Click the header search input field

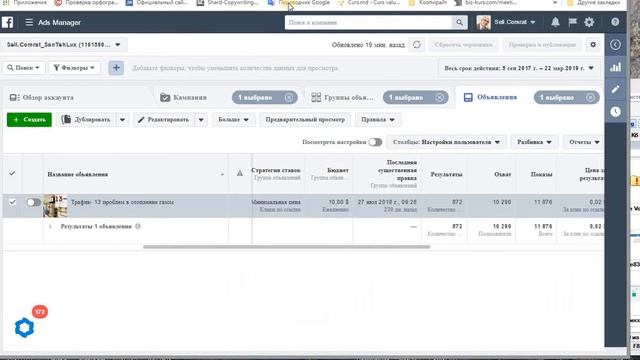pos(368,22)
